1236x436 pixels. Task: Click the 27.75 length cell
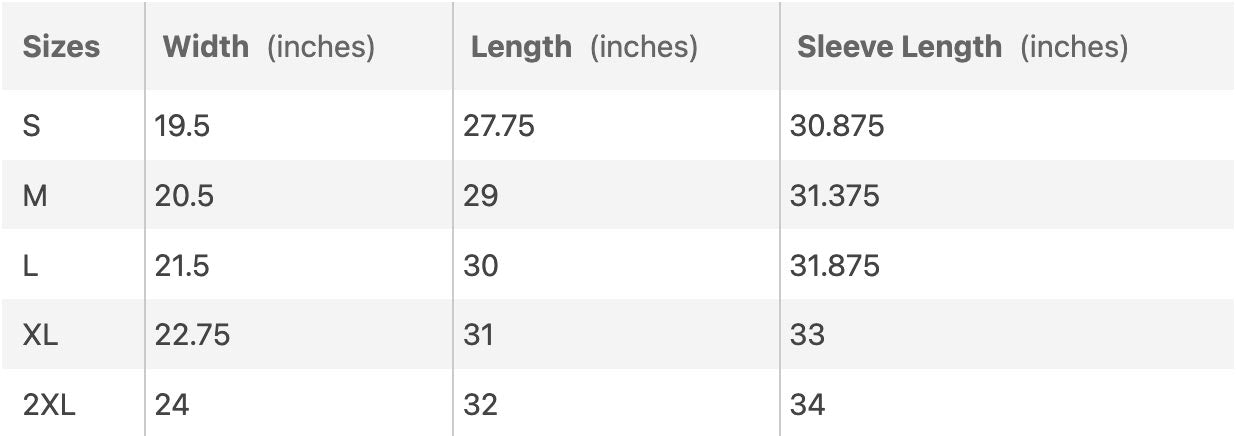point(499,127)
